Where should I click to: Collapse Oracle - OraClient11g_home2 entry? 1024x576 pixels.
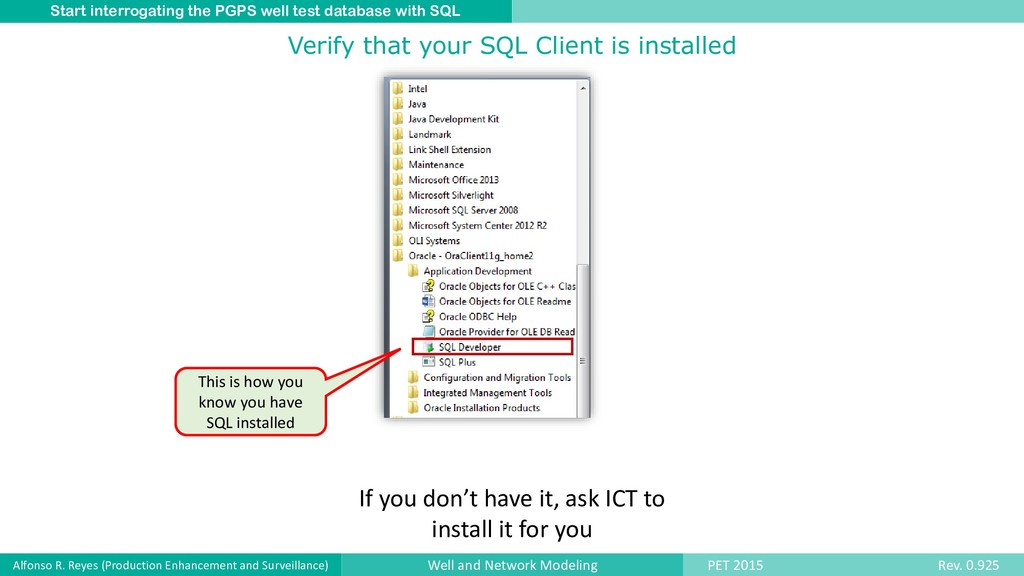(471, 255)
